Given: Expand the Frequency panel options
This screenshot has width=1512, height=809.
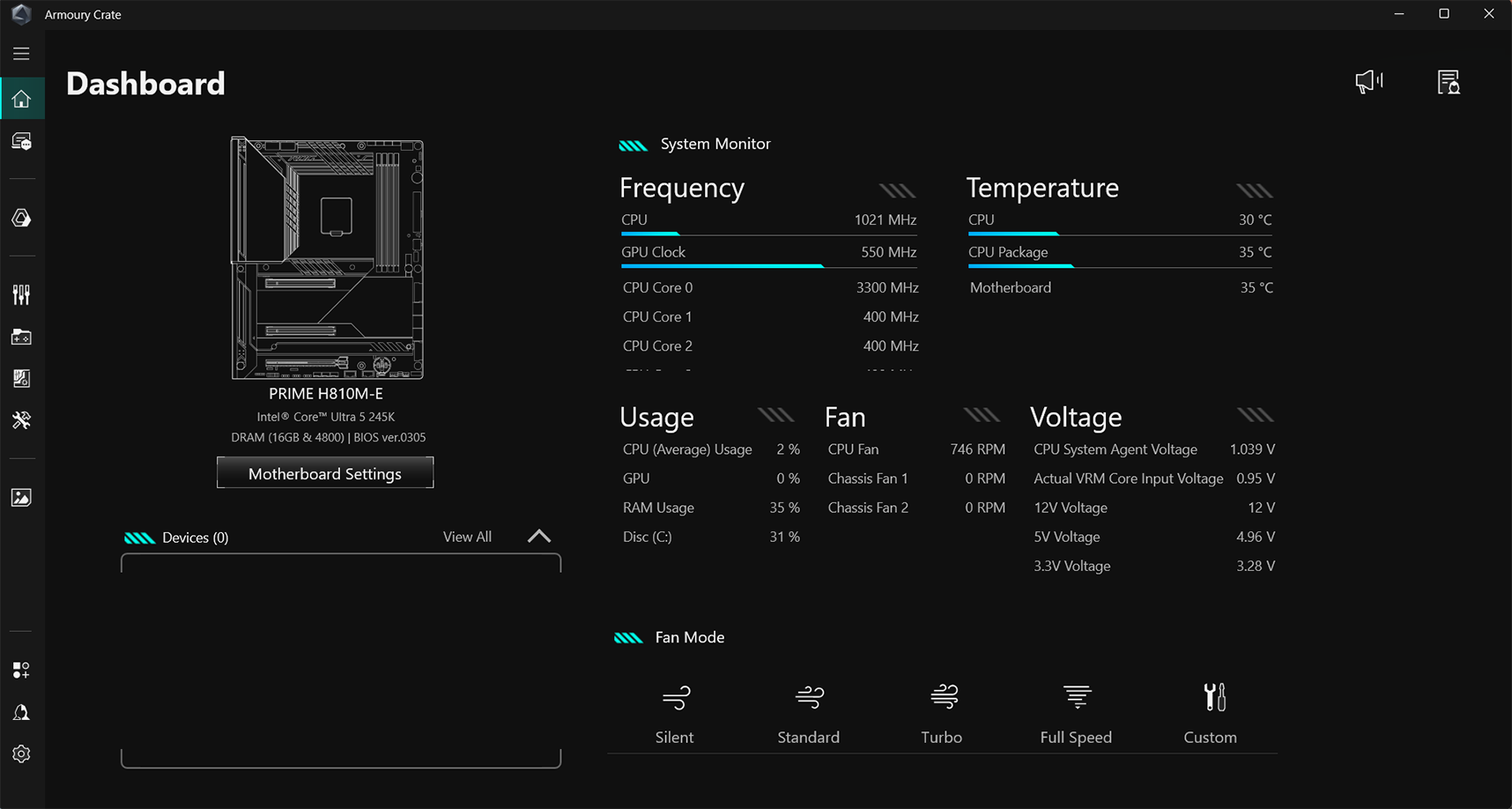Looking at the screenshot, I should pyautogui.click(x=896, y=189).
